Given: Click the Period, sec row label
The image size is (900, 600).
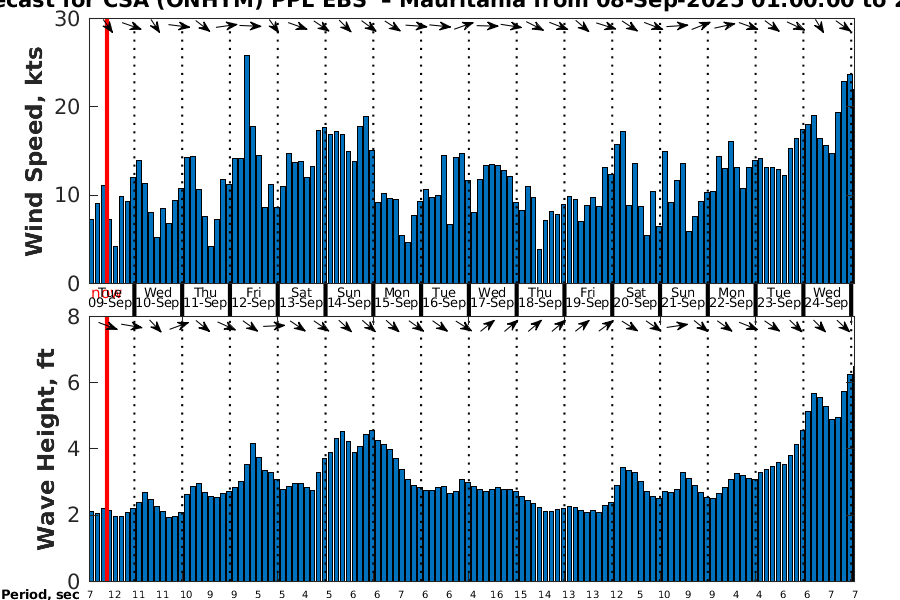Looking at the screenshot, I should [x=40, y=594].
